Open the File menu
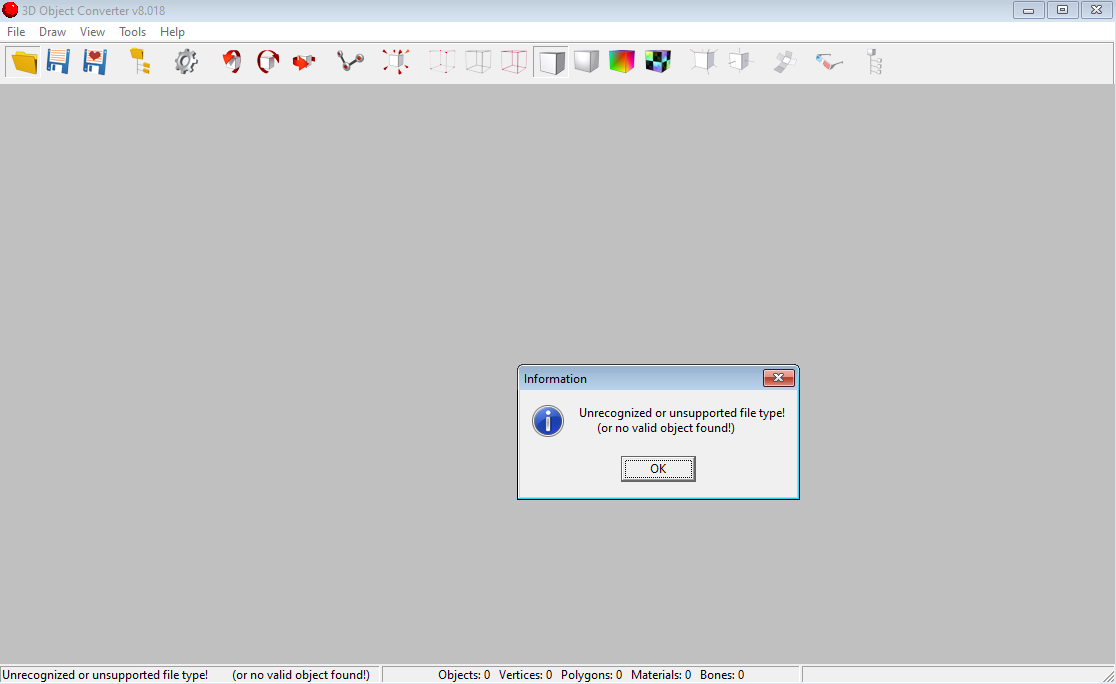Viewport: 1116px width, 684px height. point(16,32)
